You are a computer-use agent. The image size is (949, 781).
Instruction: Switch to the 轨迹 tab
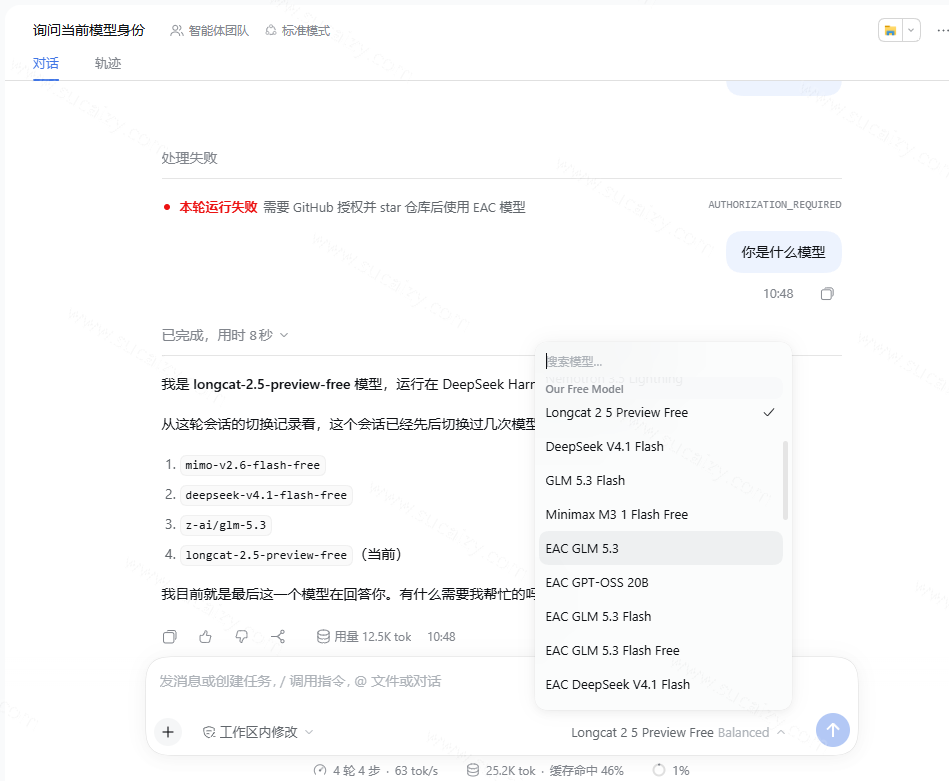click(108, 63)
